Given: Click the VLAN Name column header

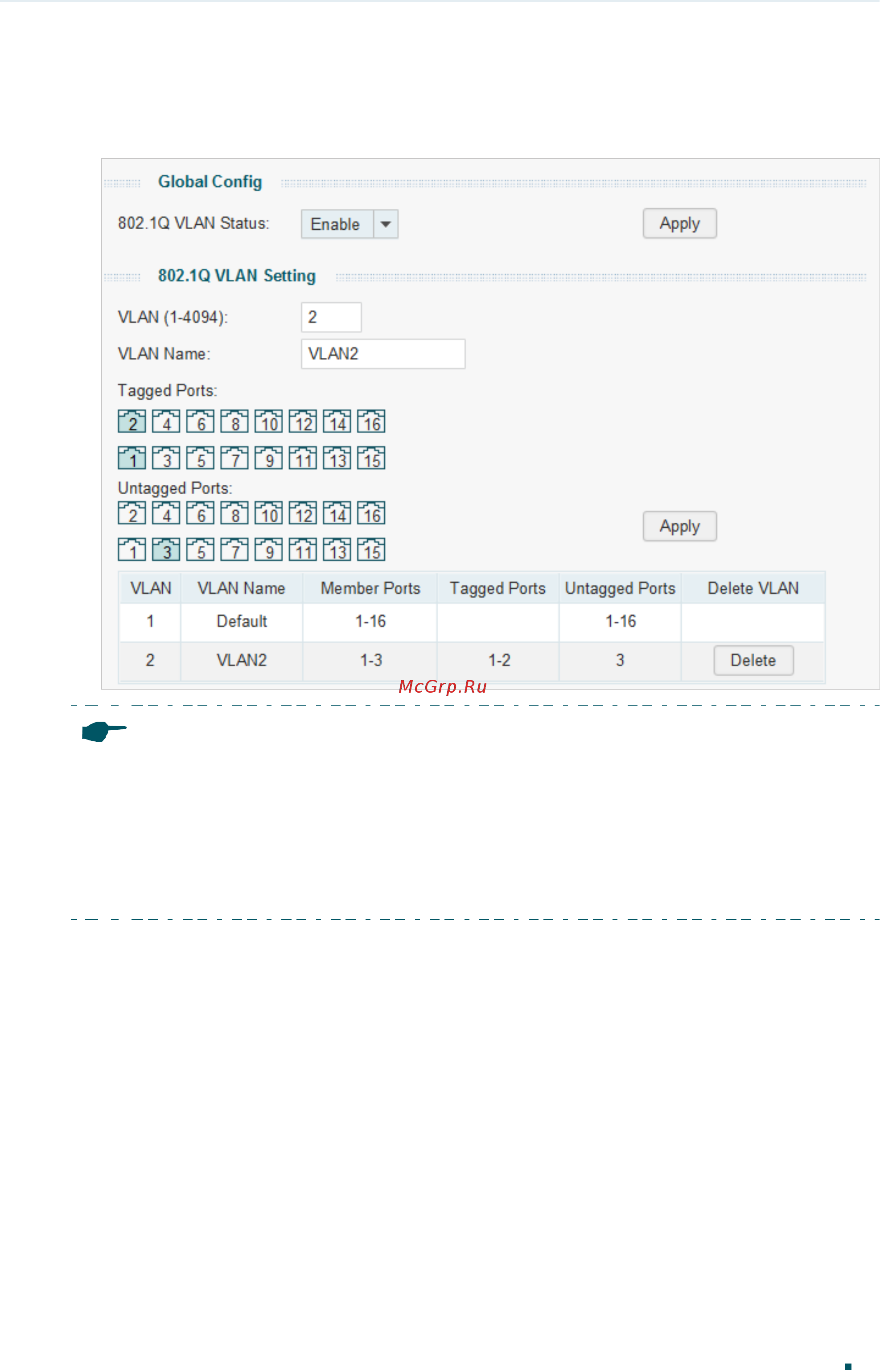Looking at the screenshot, I should (242, 588).
